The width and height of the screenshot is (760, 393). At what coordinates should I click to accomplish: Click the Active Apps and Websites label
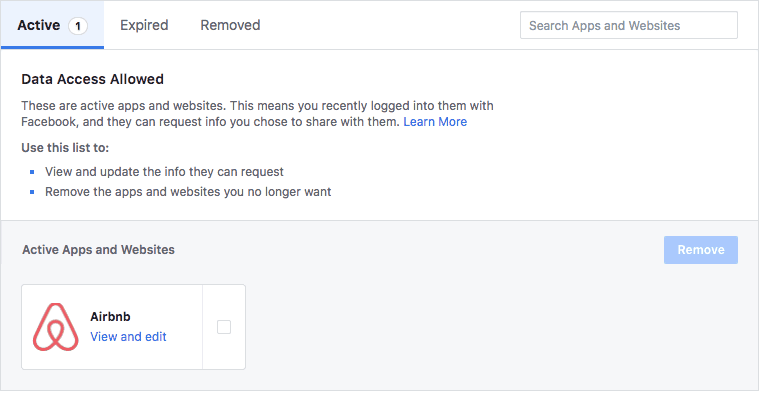pyautogui.click(x=98, y=250)
